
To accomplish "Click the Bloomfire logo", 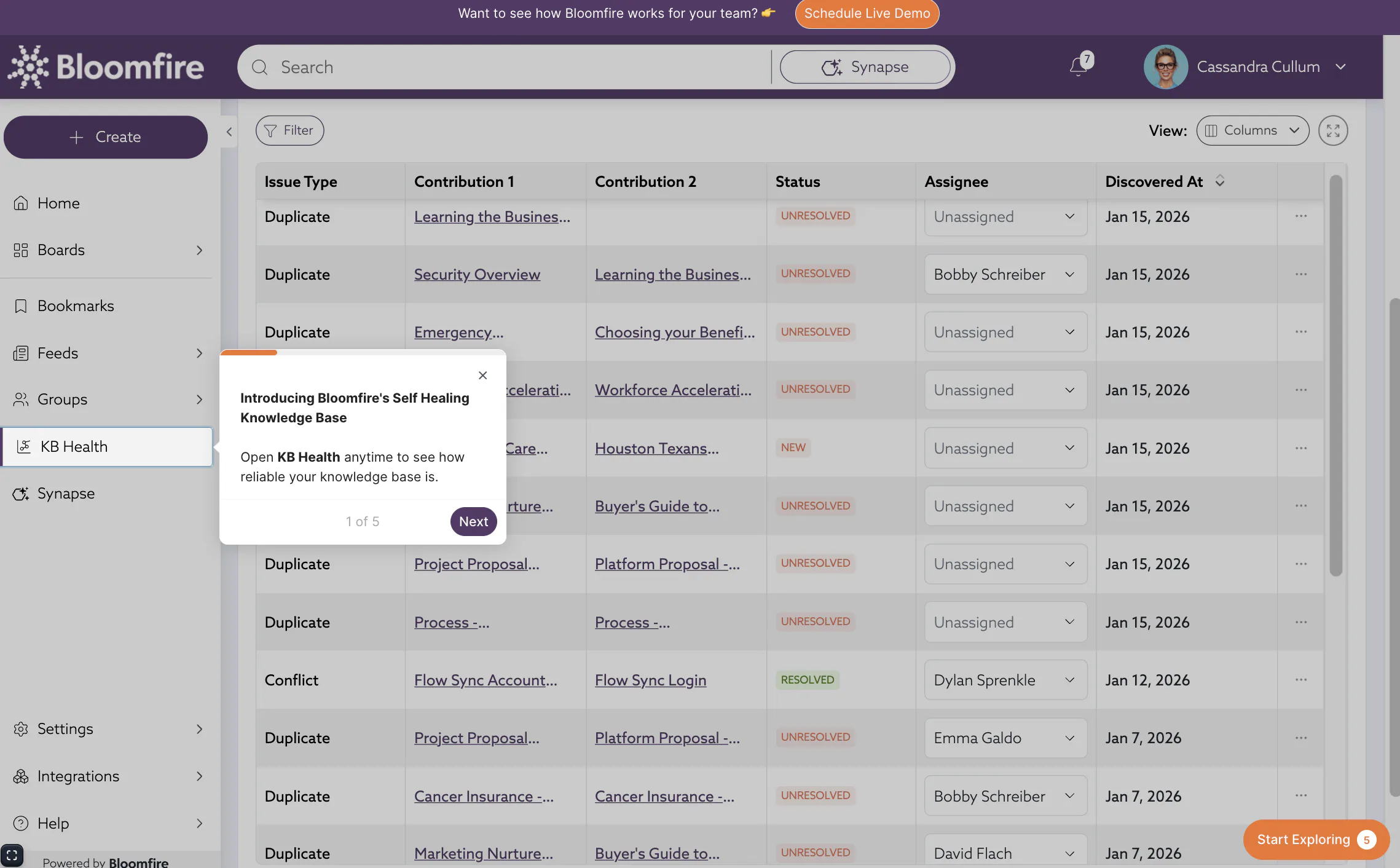I will pyautogui.click(x=105, y=66).
